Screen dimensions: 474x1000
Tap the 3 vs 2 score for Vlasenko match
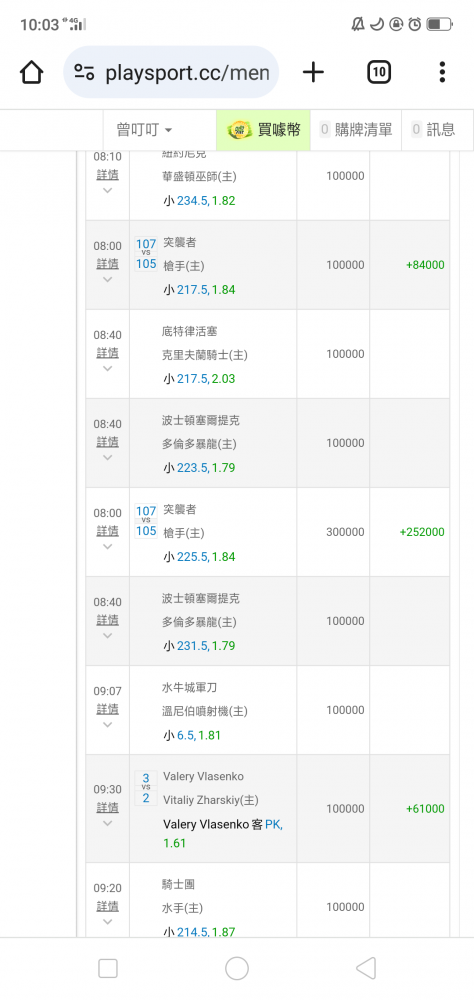point(146,788)
